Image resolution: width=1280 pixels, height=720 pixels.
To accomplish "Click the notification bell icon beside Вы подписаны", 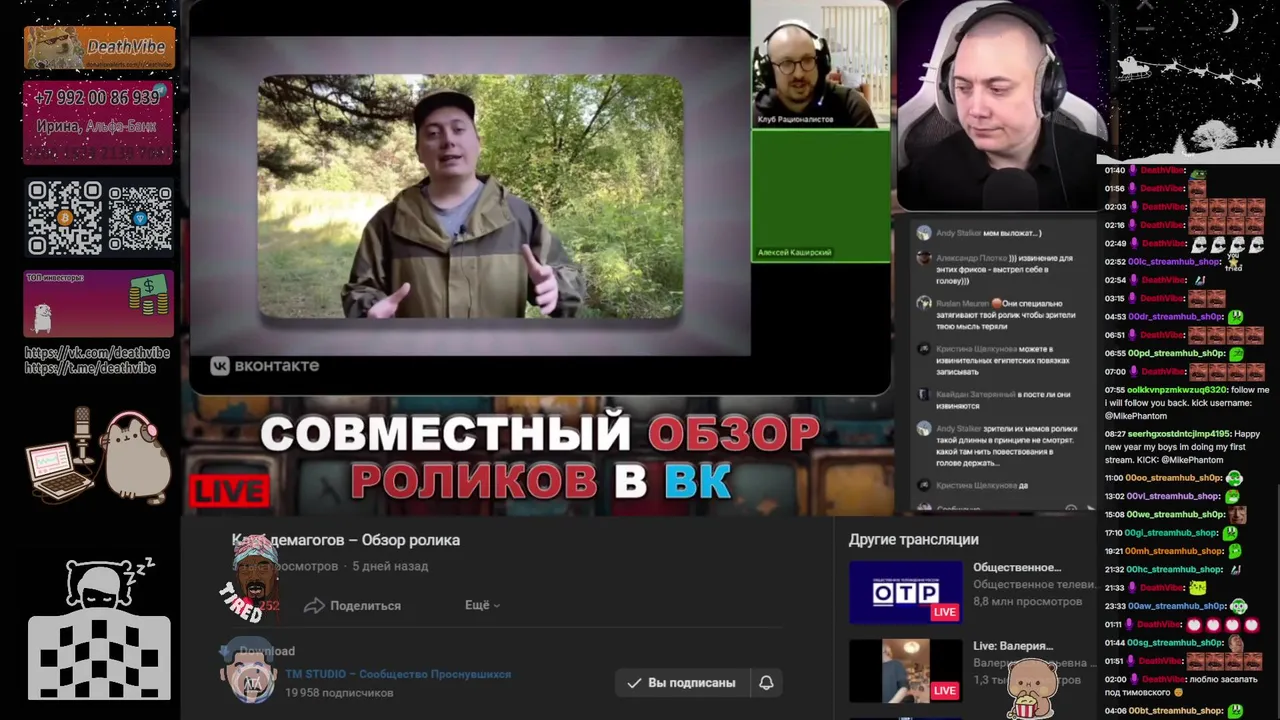I will (x=766, y=683).
